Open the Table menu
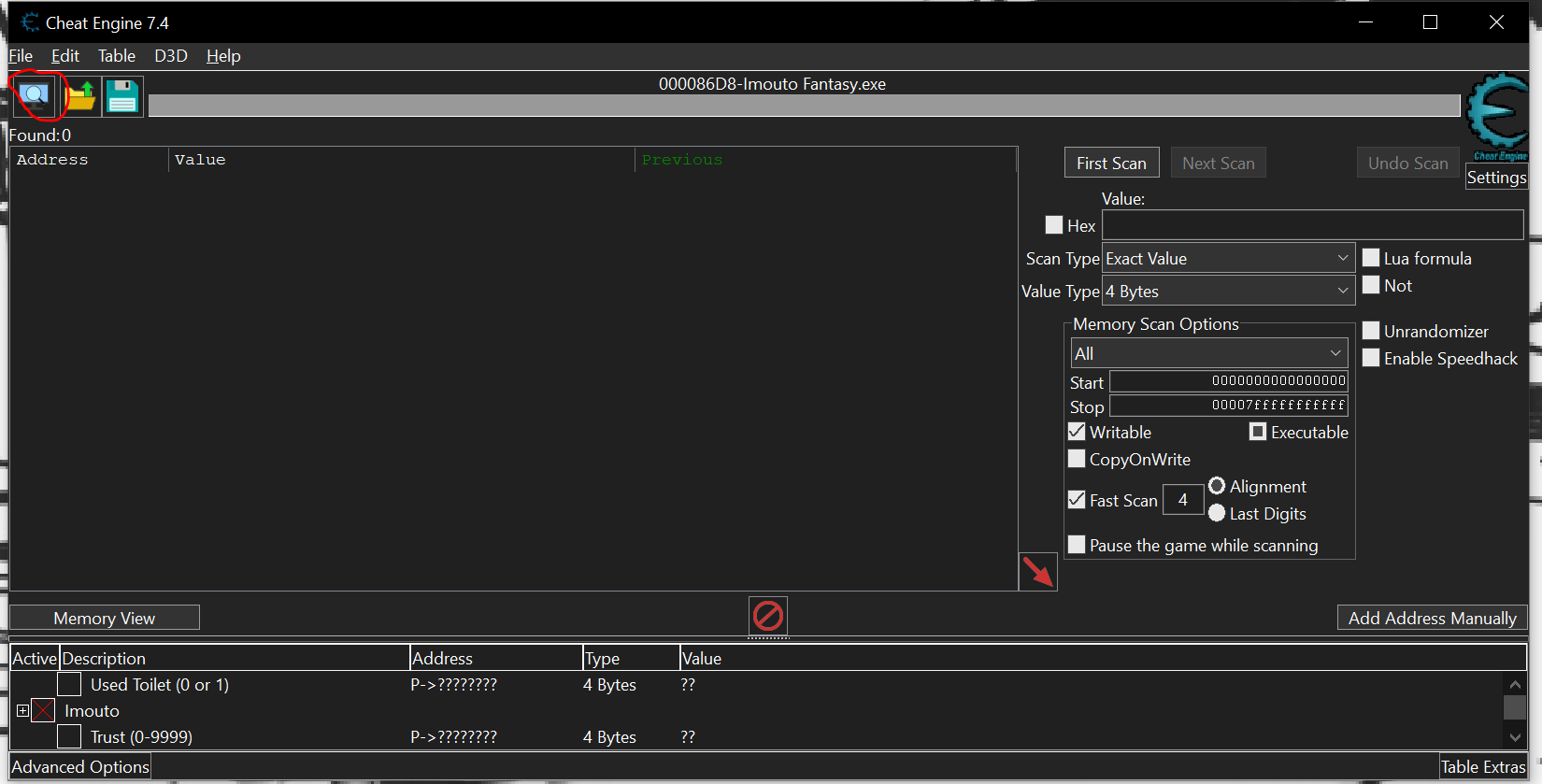The height and width of the screenshot is (784, 1542). click(x=117, y=56)
